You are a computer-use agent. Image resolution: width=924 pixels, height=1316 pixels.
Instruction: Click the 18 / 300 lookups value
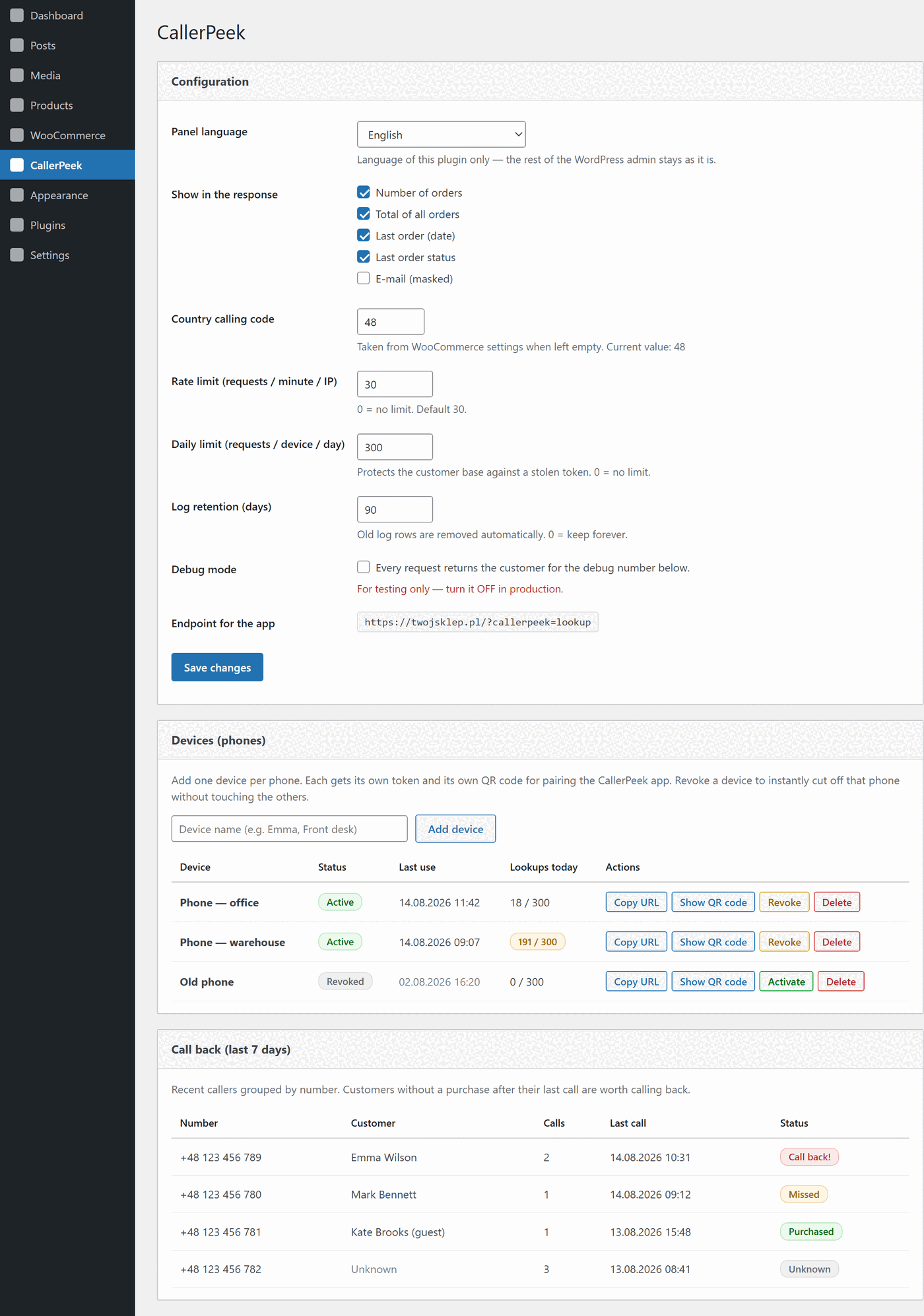[530, 902]
